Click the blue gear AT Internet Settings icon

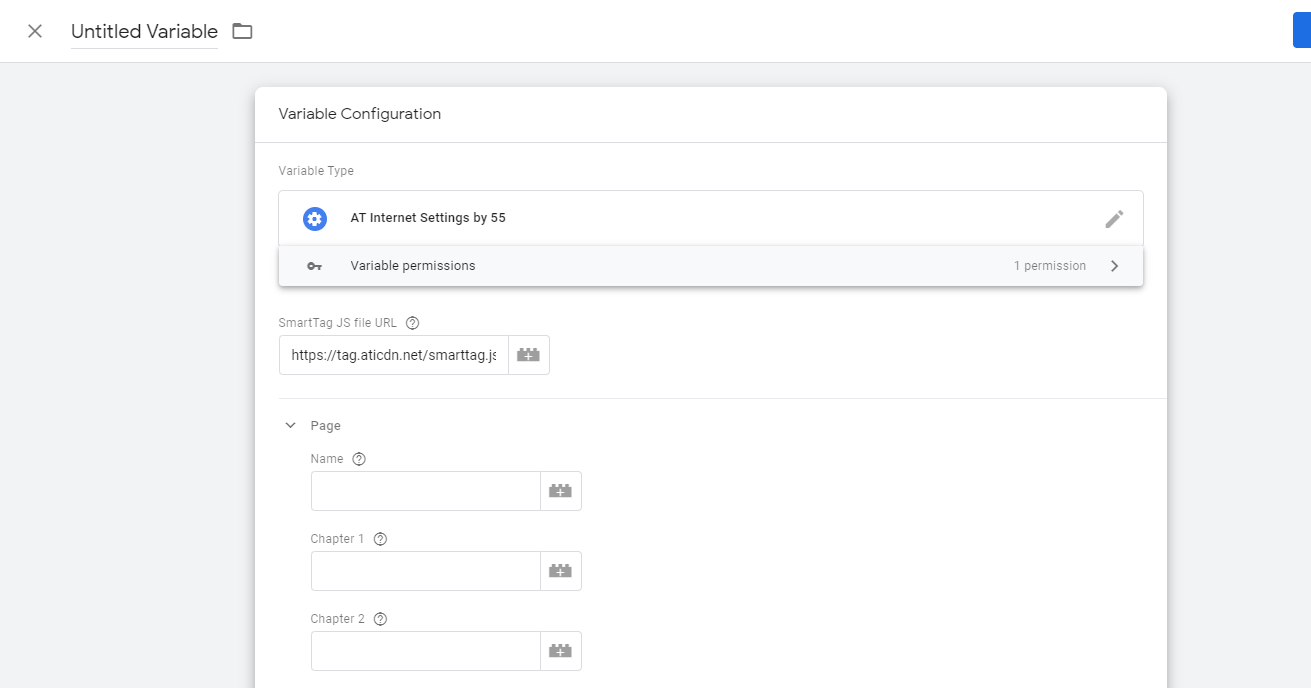[x=315, y=218]
